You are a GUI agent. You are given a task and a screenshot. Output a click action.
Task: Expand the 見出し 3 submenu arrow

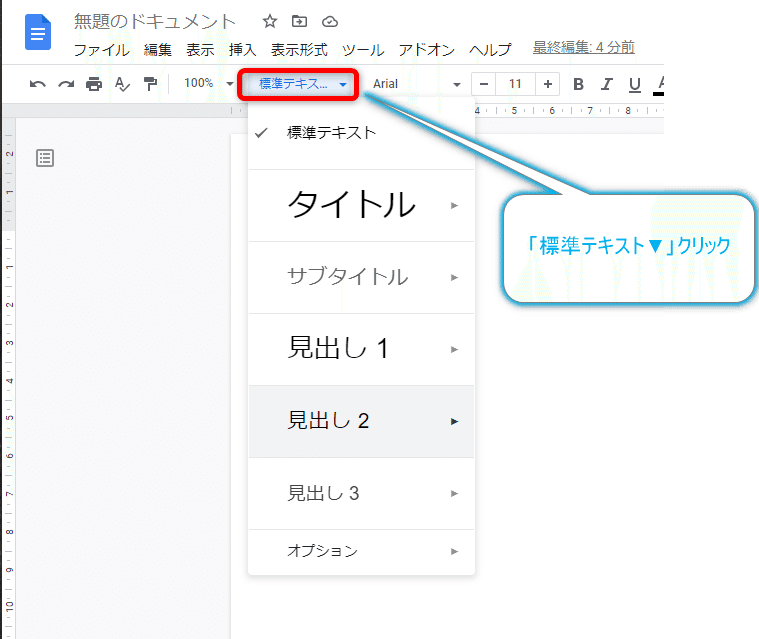tap(454, 494)
